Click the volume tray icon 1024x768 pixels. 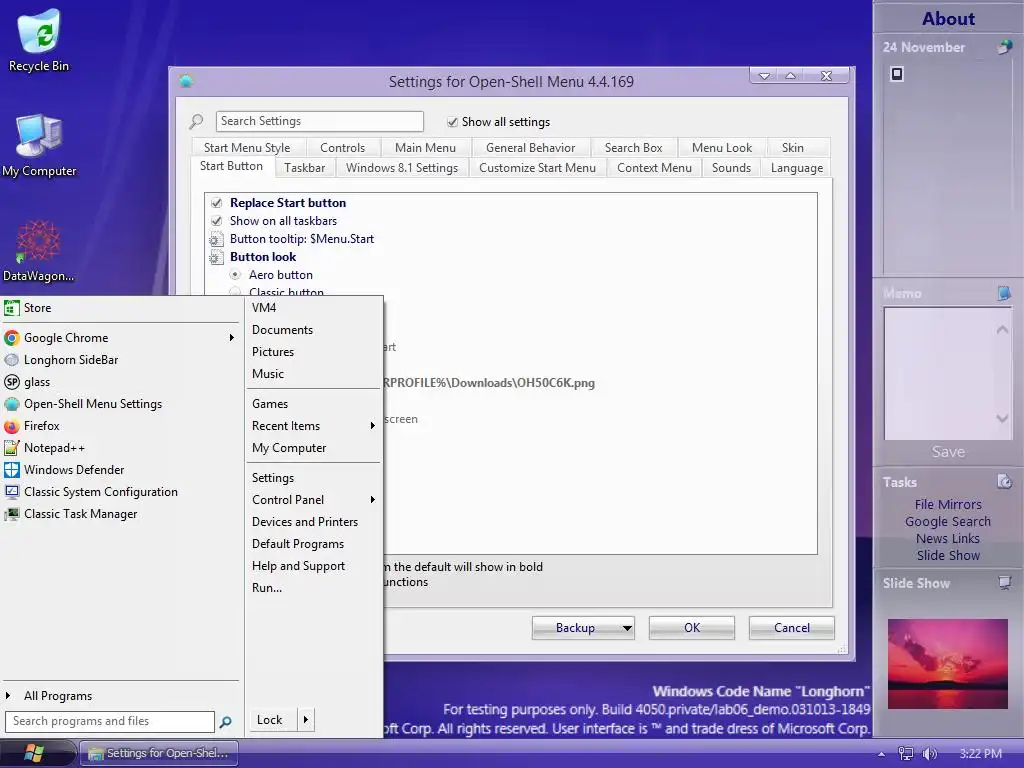click(x=929, y=754)
